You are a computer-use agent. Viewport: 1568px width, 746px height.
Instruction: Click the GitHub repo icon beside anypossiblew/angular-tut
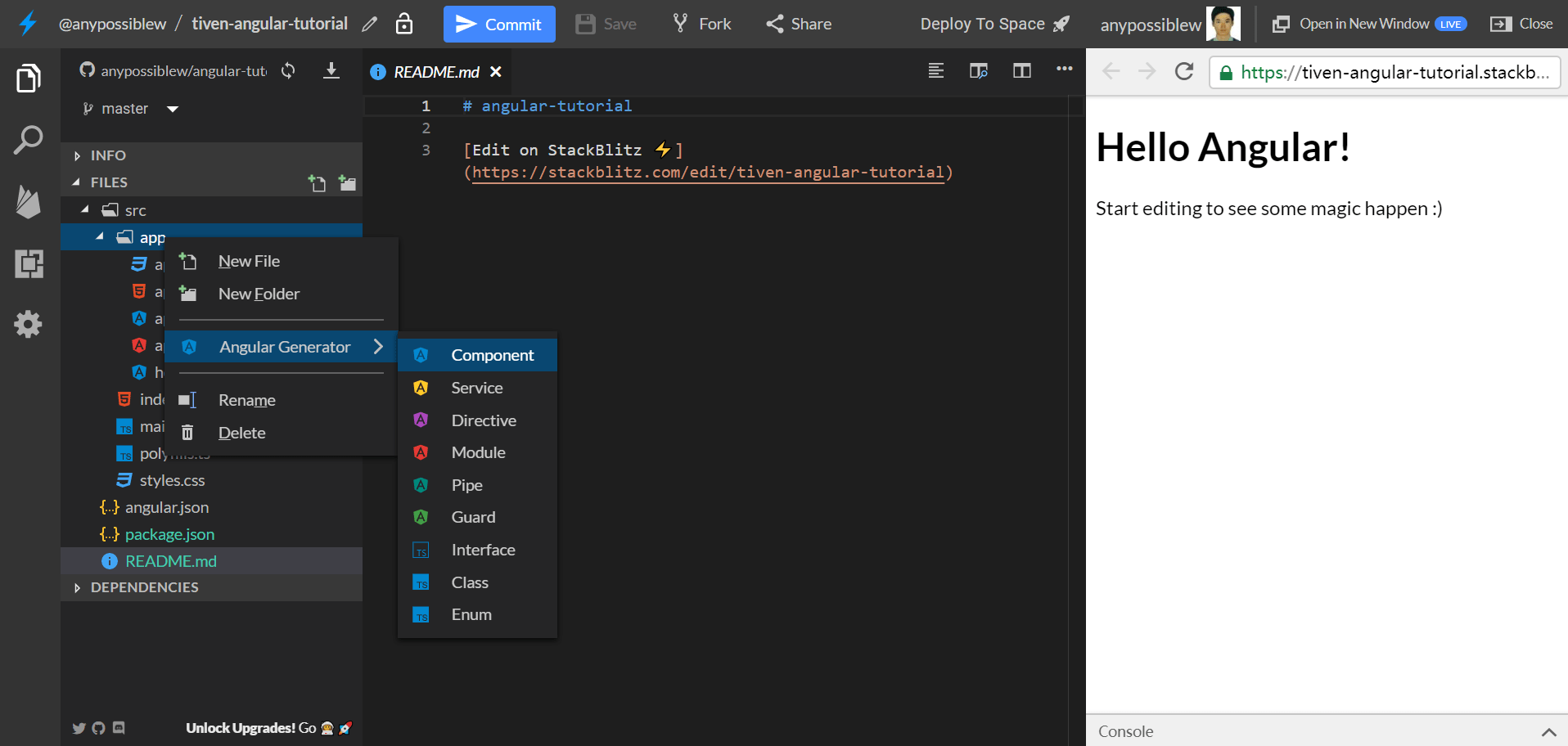[88, 70]
